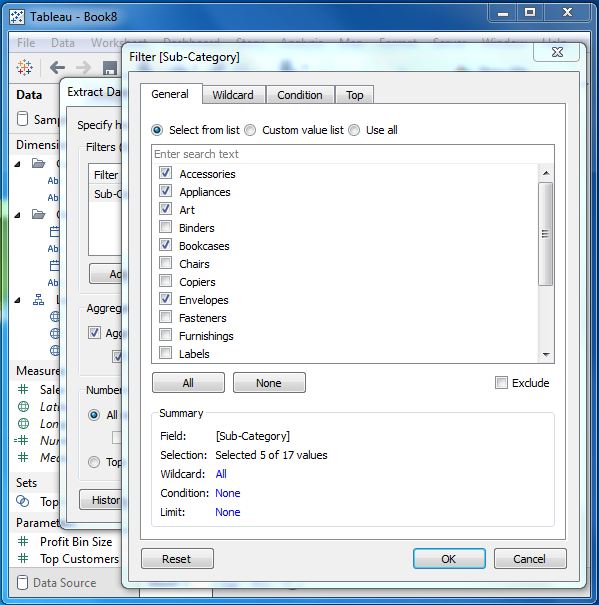Image resolution: width=599 pixels, height=605 pixels.
Task: Click the Histor button in Extract Data dialog
Action: tap(101, 500)
